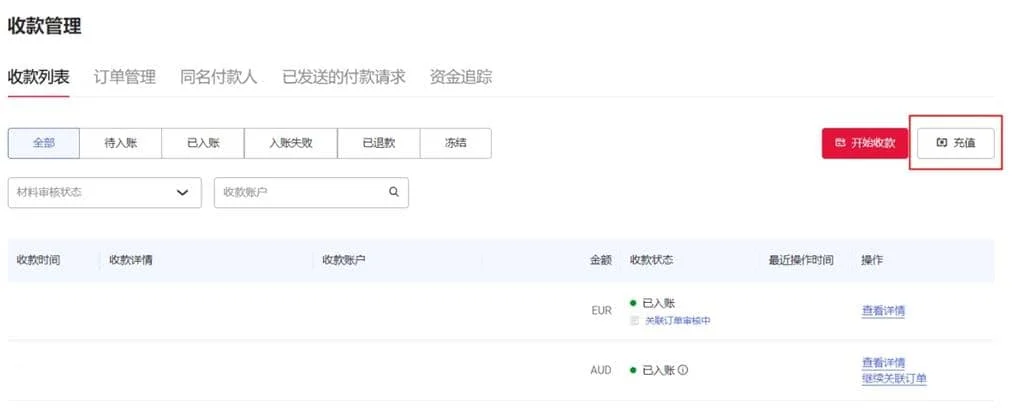Click the 最近操作时间 column header
The width and height of the screenshot is (1024, 415).
(x=801, y=260)
